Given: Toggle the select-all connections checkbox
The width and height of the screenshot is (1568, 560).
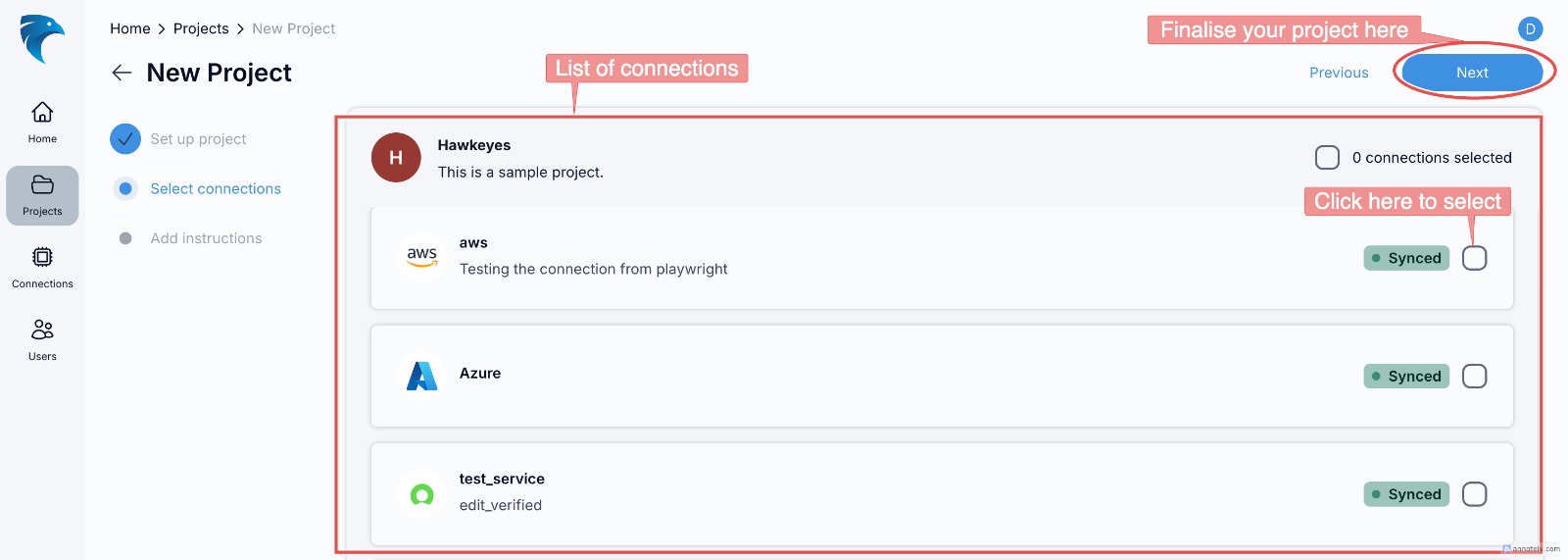Looking at the screenshot, I should pyautogui.click(x=1327, y=158).
